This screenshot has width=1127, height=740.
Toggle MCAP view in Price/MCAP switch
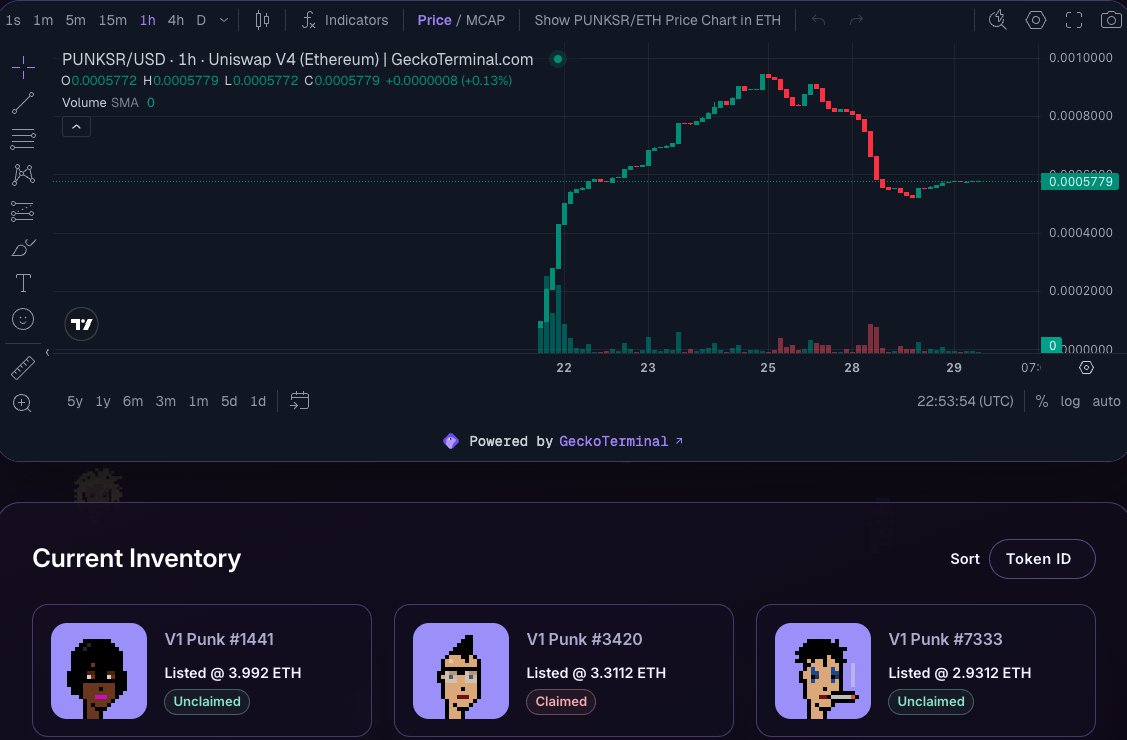(x=485, y=20)
